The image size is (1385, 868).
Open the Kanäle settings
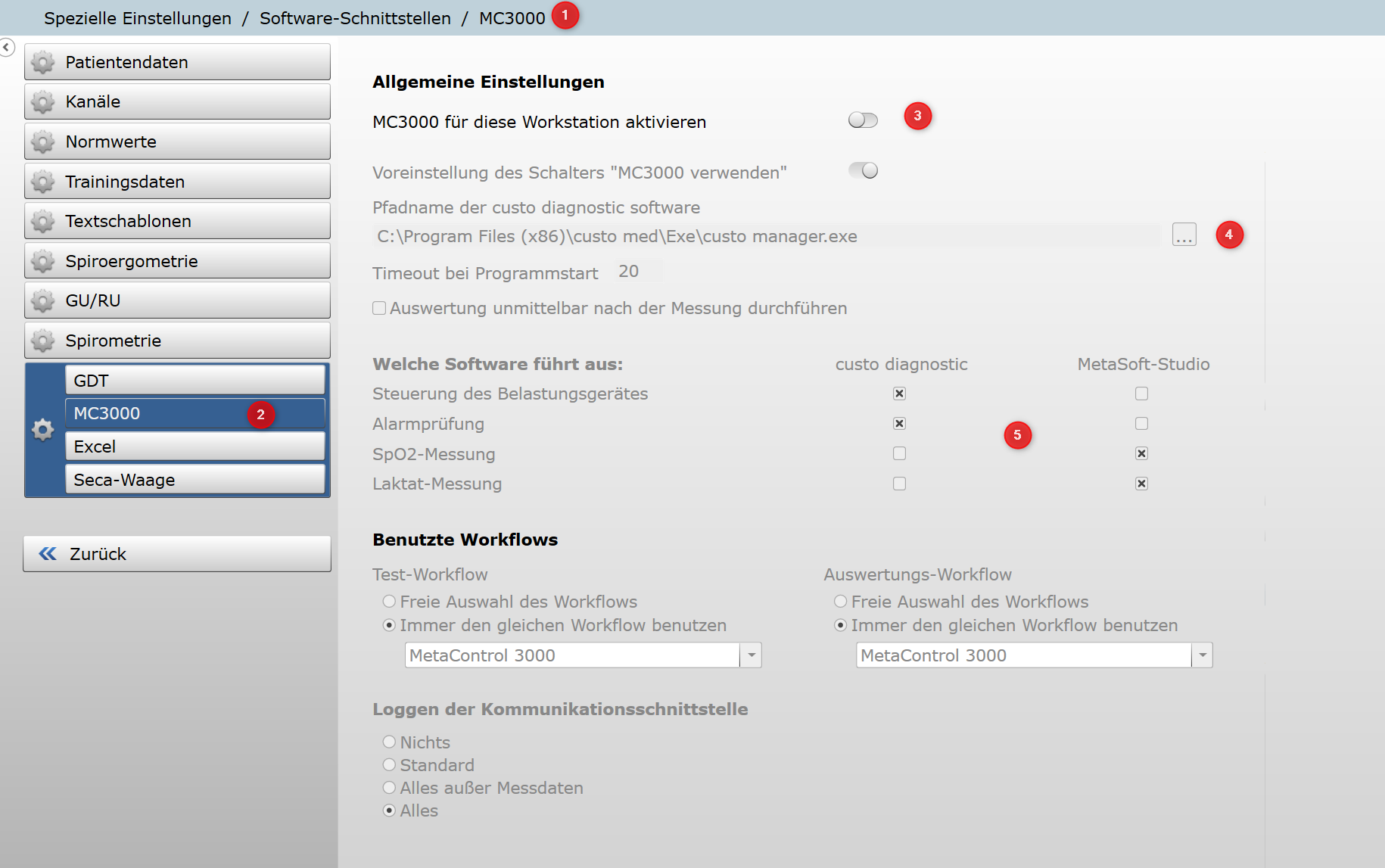click(177, 101)
